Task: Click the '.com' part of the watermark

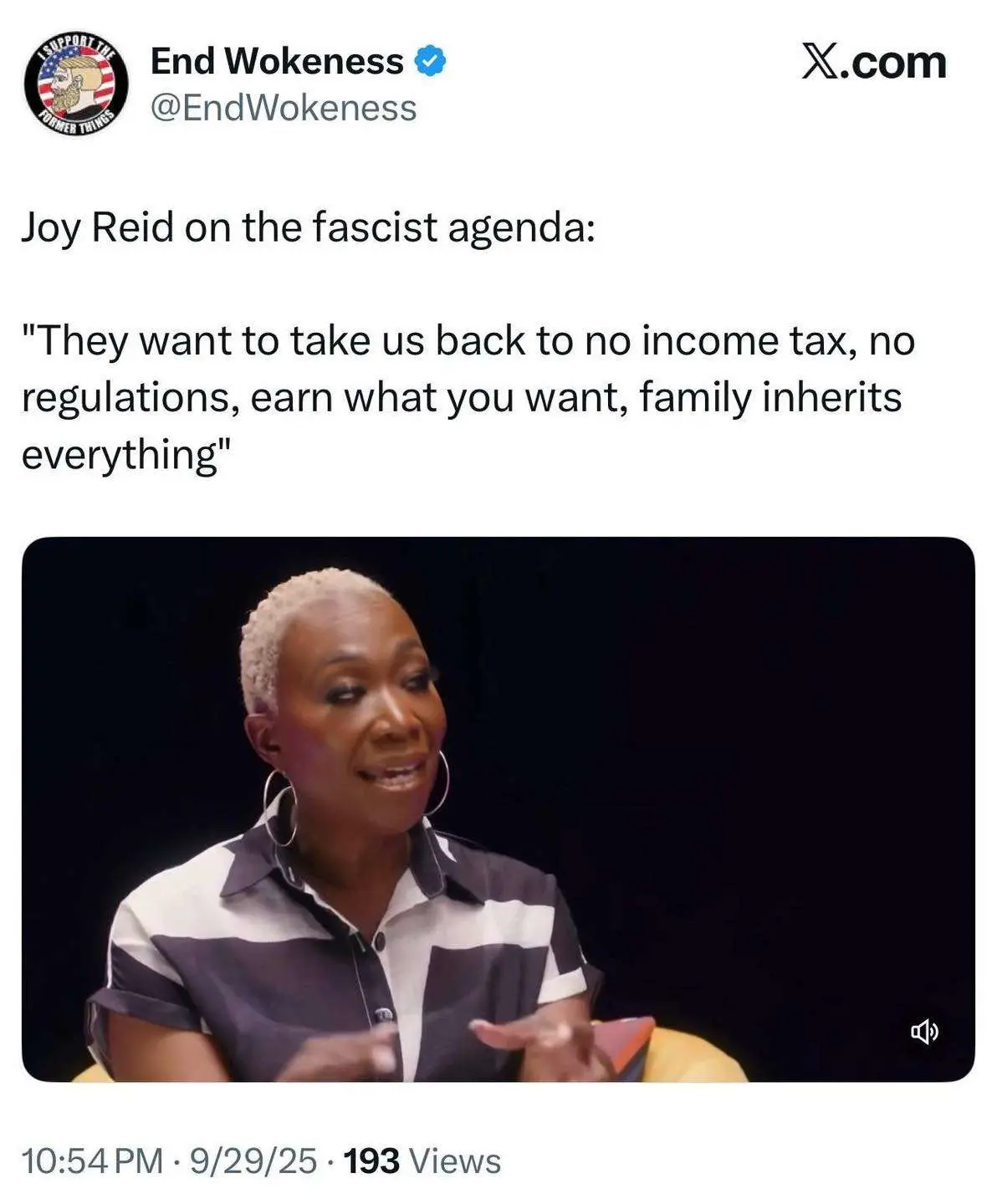Action: coord(895,63)
